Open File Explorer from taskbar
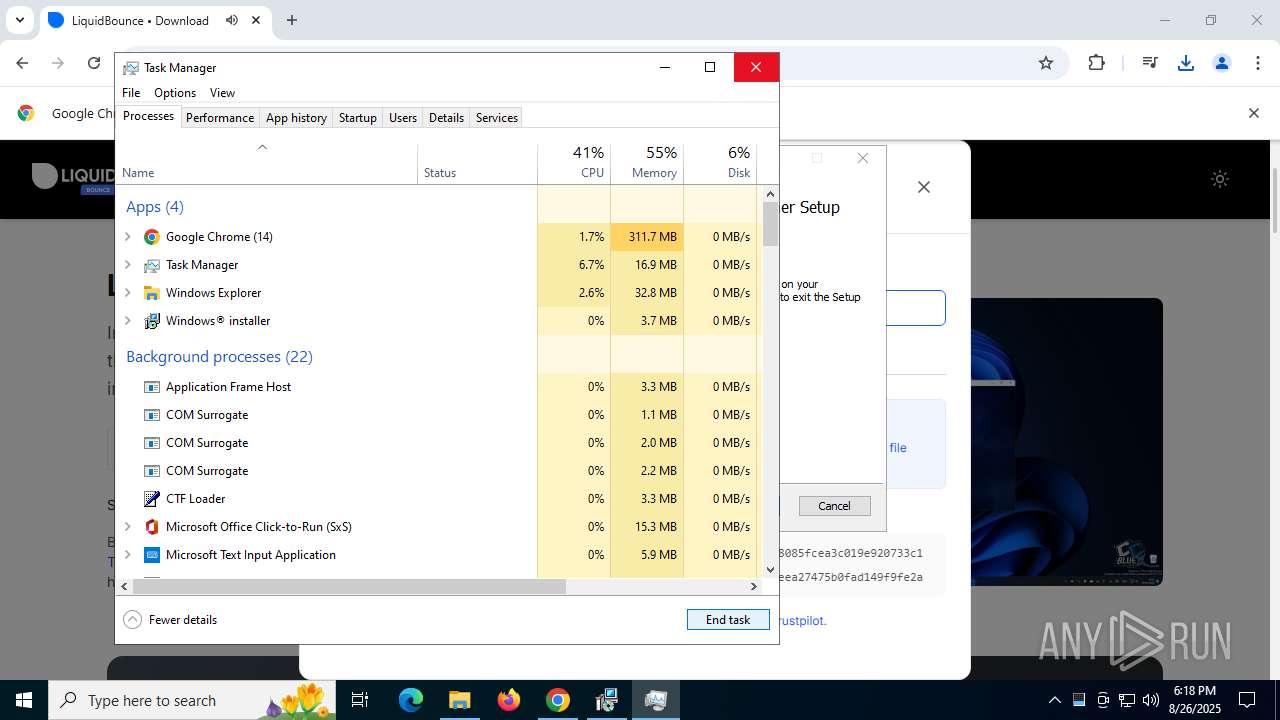Image resolution: width=1280 pixels, height=720 pixels. point(459,700)
